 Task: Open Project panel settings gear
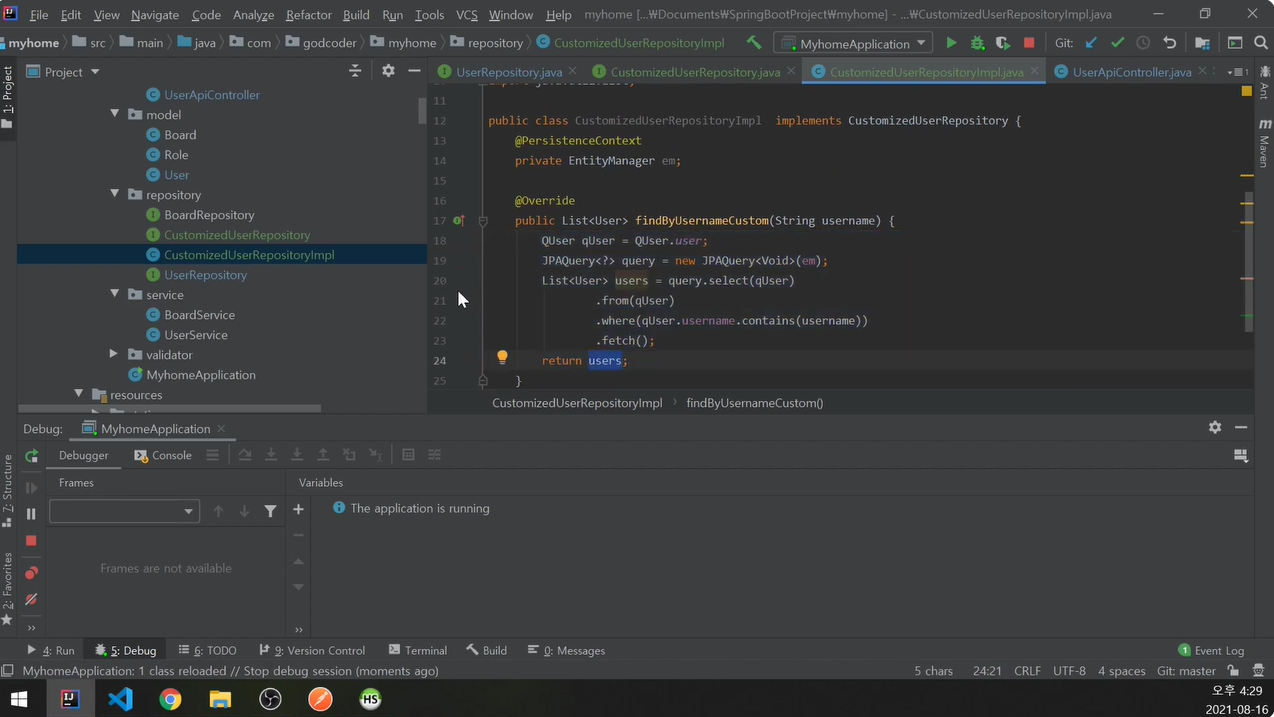pyautogui.click(x=388, y=71)
